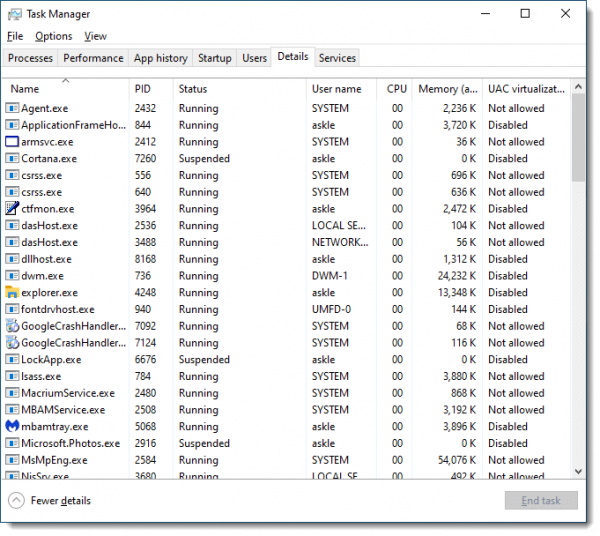Sort by the CPU column header
This screenshot has height=536, width=600.
[395, 89]
